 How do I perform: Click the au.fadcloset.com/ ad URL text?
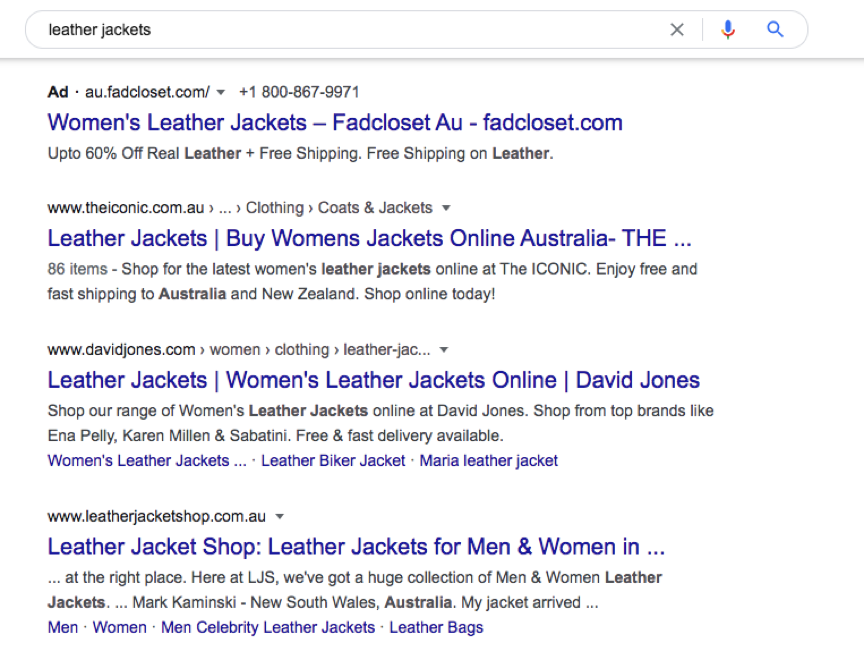147,92
